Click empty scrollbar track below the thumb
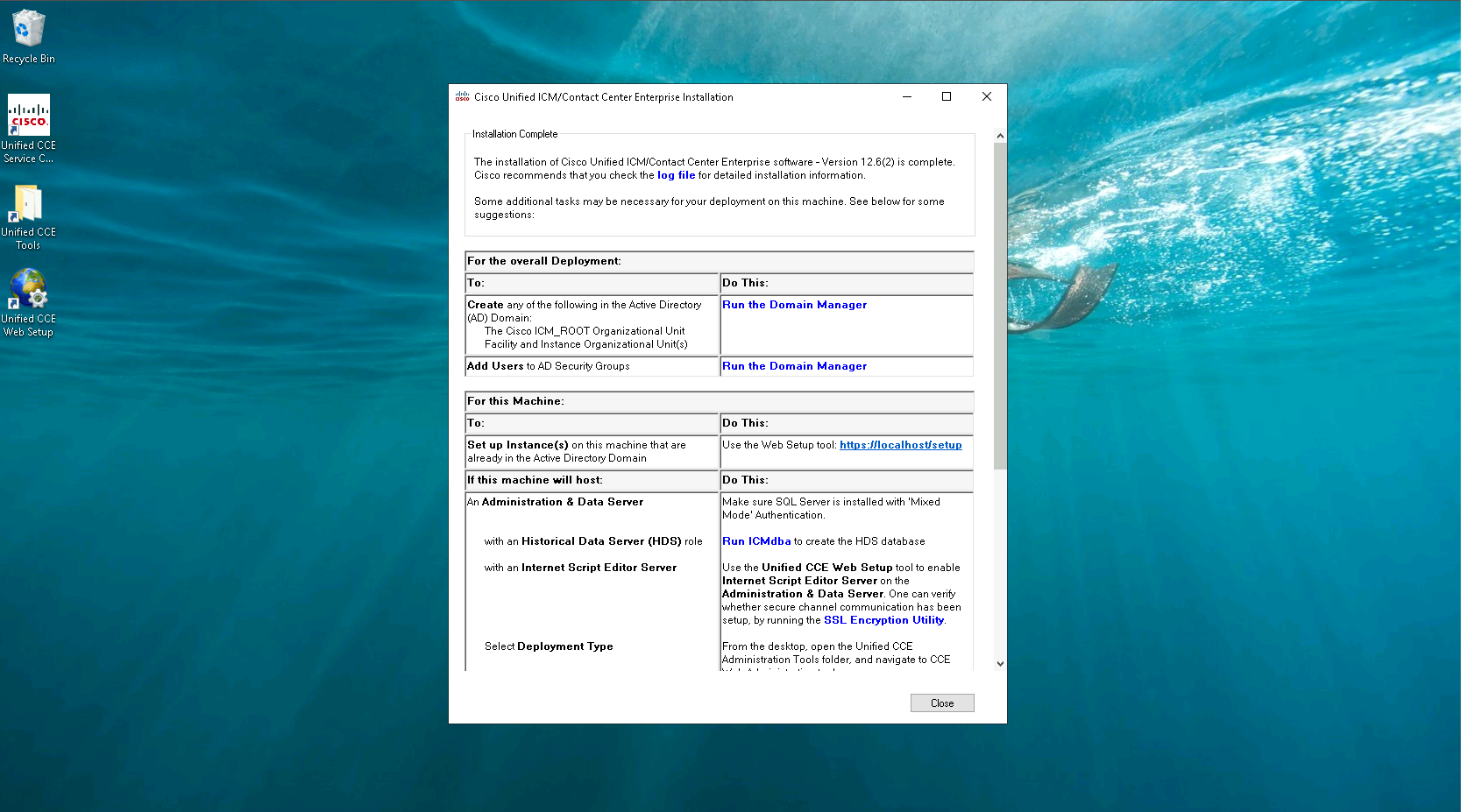Viewport: 1461px width, 812px height. click(1000, 569)
